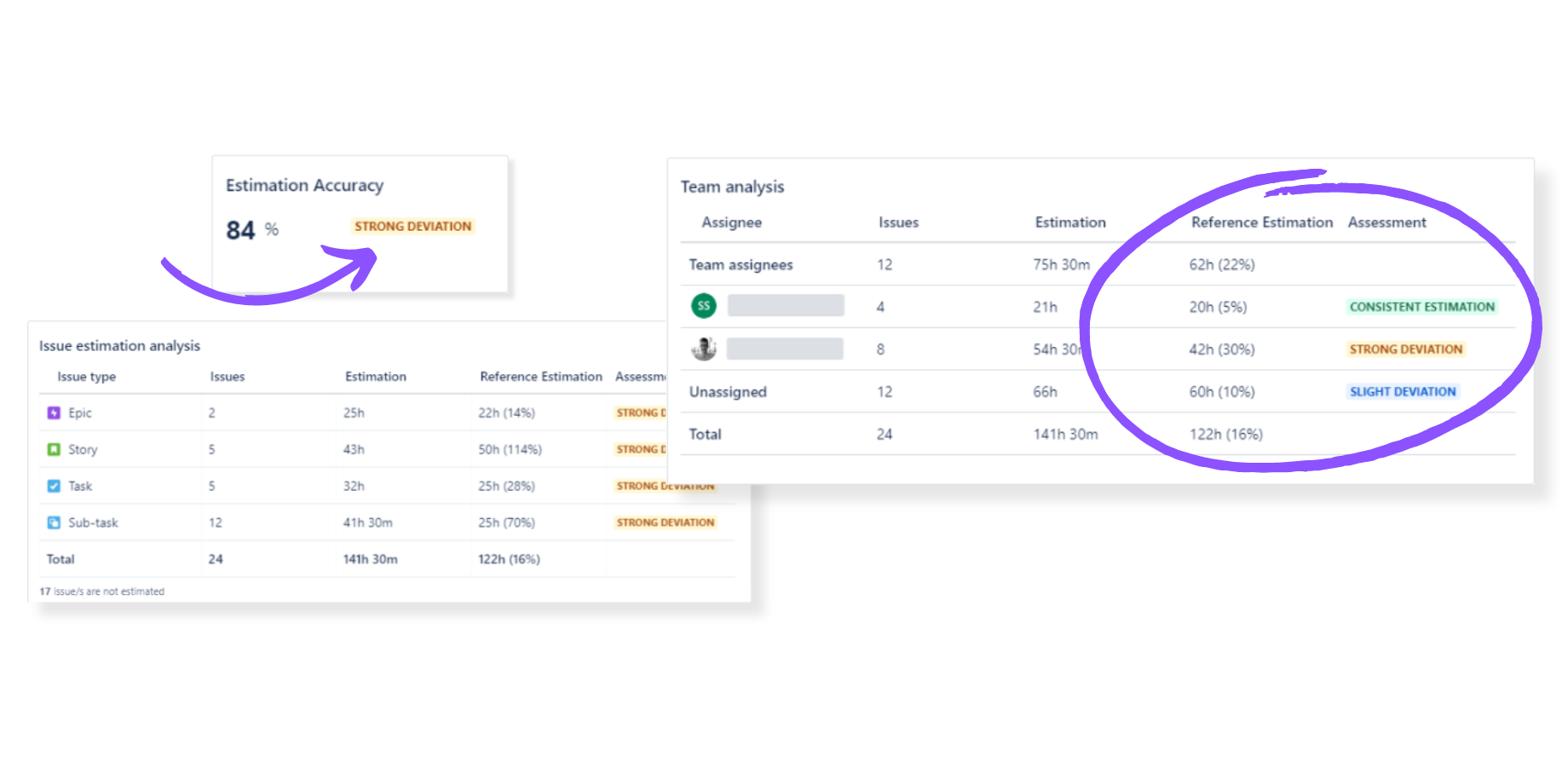
Task: Click the Team analysis Assessment column header
Action: 1386,222
